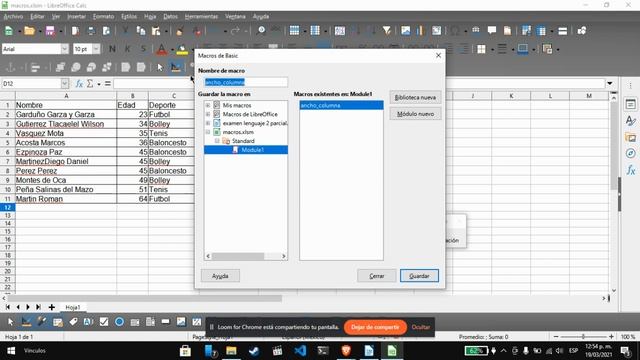
Task: Click the Check Box form control icon
Action: pos(104,322)
